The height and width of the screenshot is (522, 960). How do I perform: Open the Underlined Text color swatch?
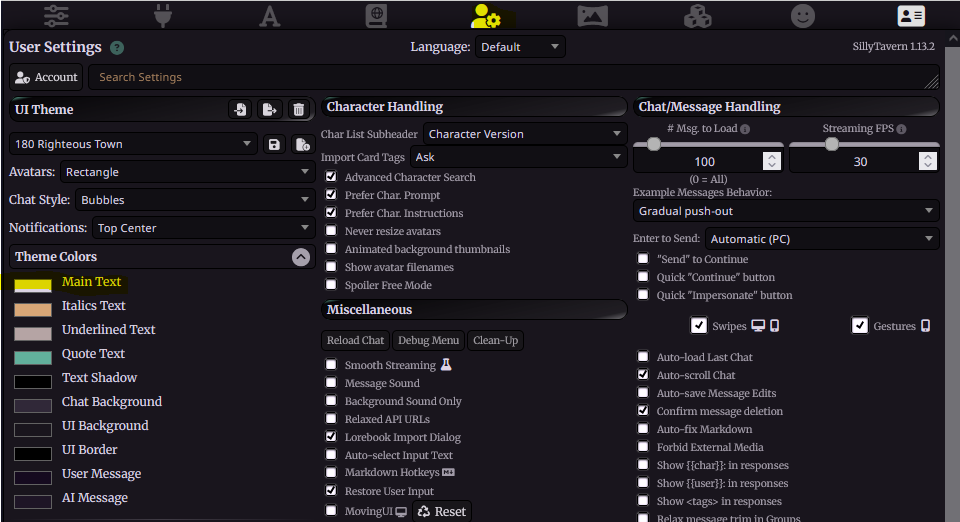[33, 334]
